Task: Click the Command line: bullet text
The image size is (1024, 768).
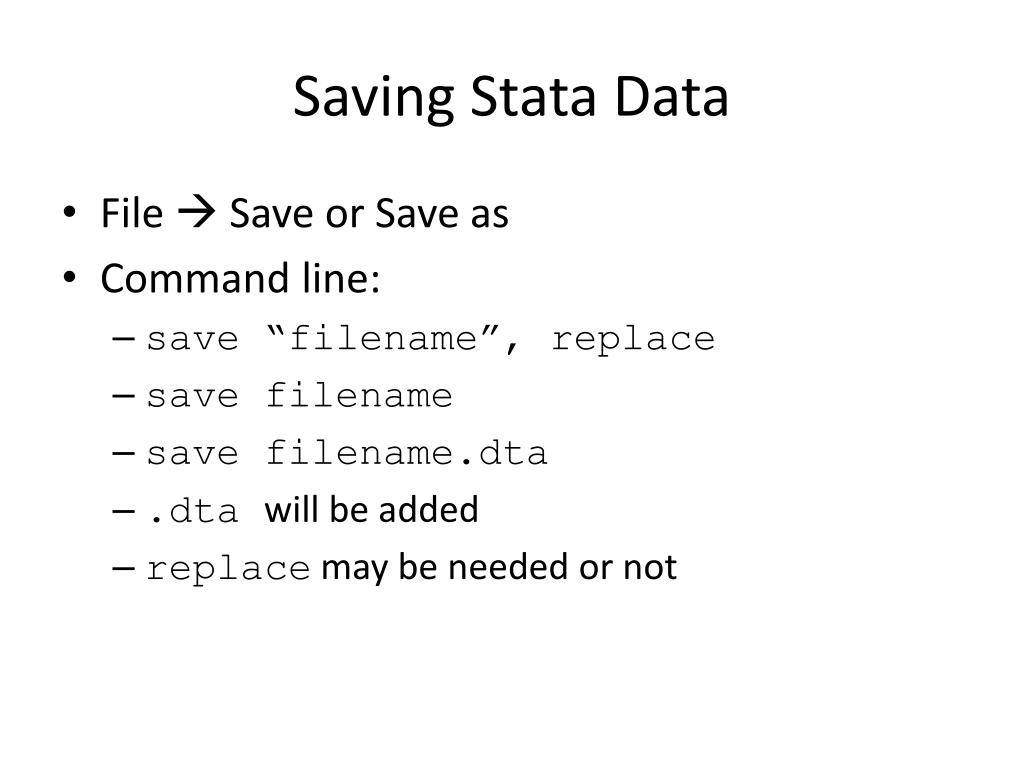Action: click(240, 279)
